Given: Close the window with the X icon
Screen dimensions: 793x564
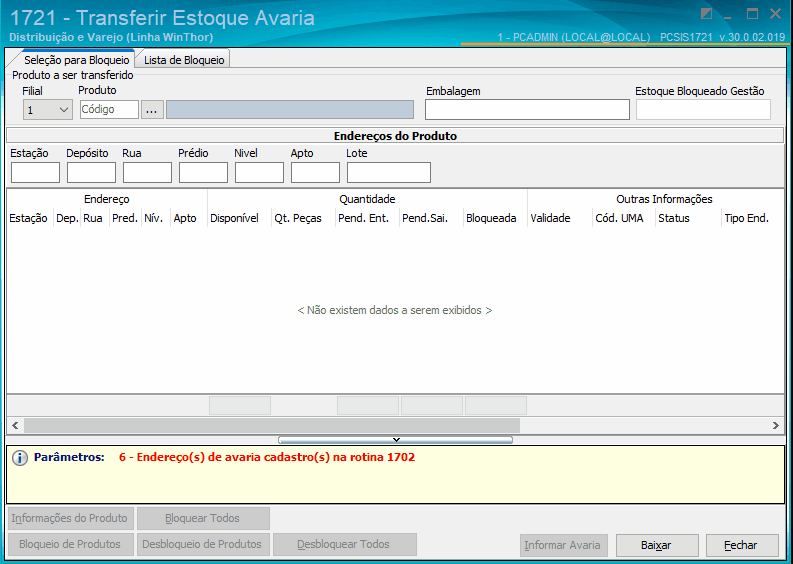Looking at the screenshot, I should pyautogui.click(x=775, y=14).
